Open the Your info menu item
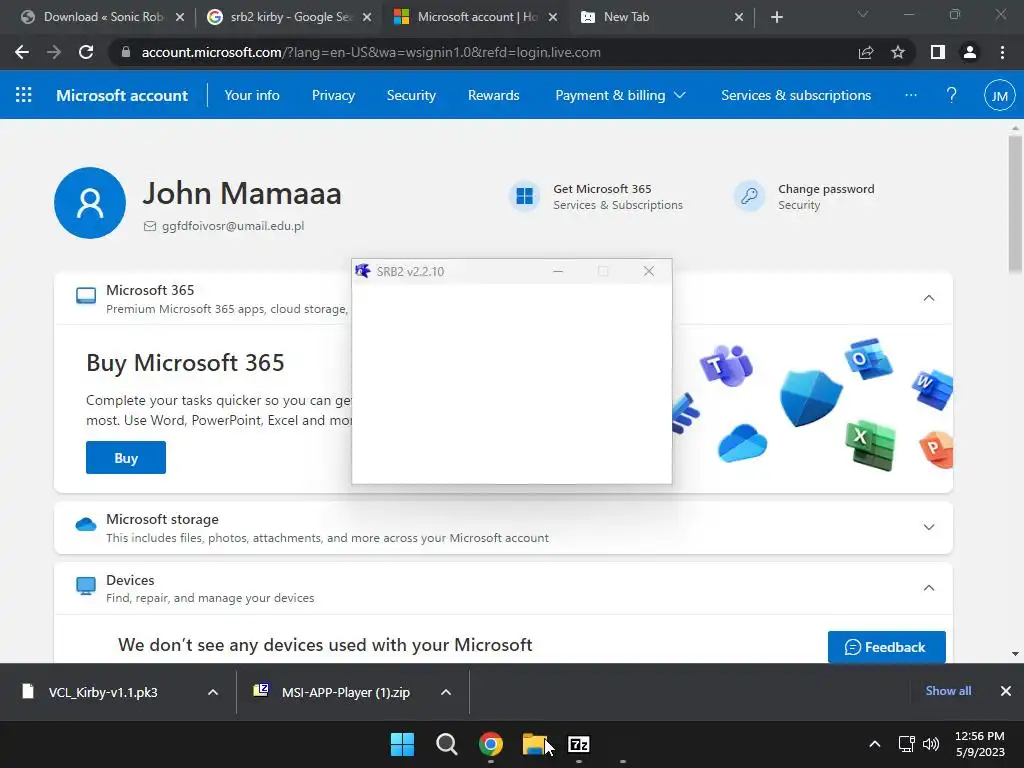Viewport: 1024px width, 768px height. 252,95
